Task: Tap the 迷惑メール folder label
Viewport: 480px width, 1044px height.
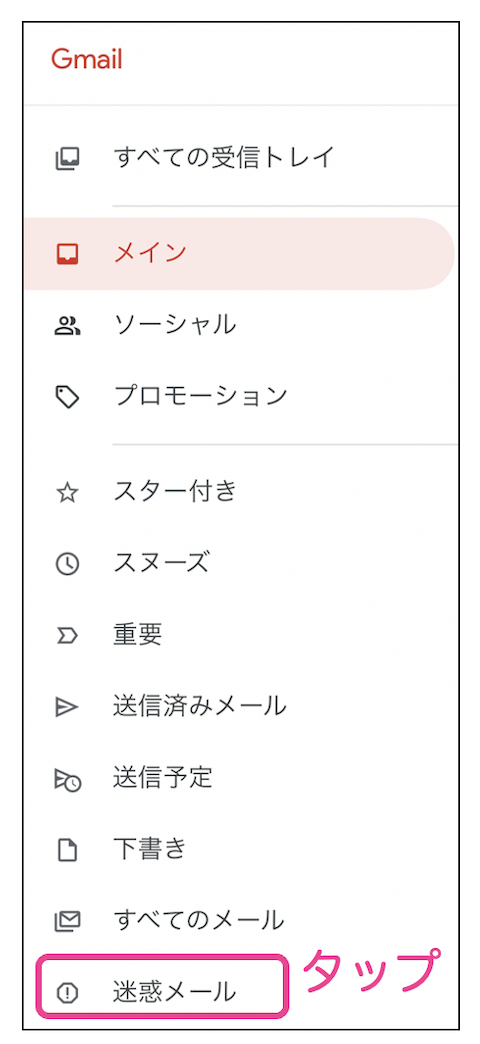Action: click(174, 992)
